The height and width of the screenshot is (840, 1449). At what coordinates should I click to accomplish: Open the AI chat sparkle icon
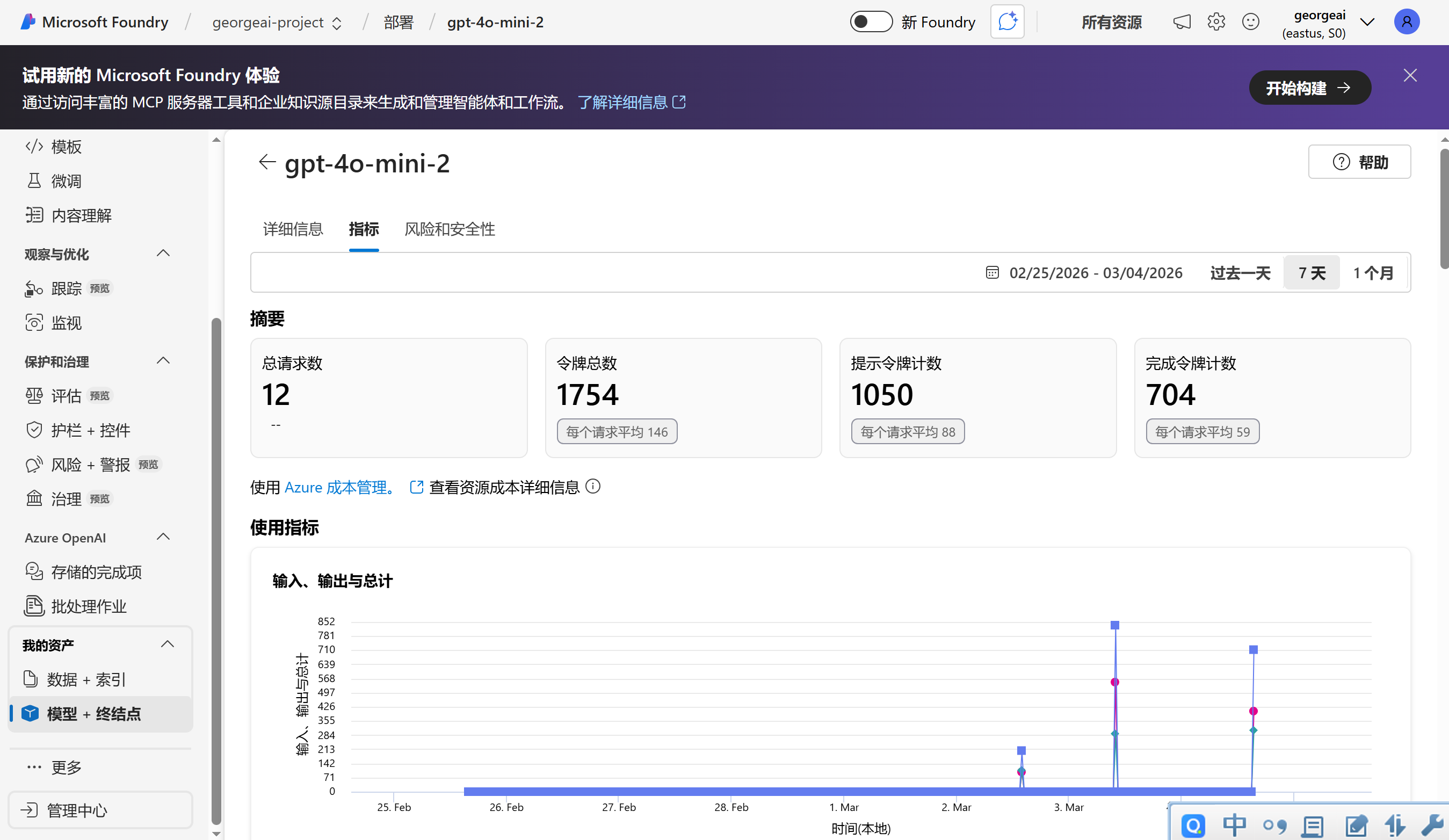tap(1007, 22)
